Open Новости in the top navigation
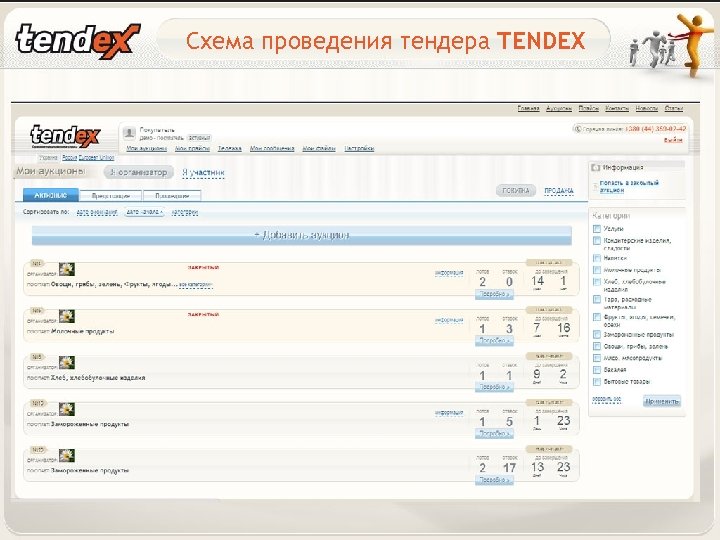Image resolution: width=720 pixels, height=540 pixels. point(647,108)
